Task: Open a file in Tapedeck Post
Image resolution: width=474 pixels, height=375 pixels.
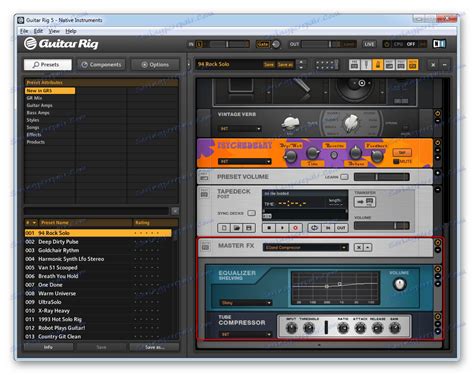Action: 237,228
